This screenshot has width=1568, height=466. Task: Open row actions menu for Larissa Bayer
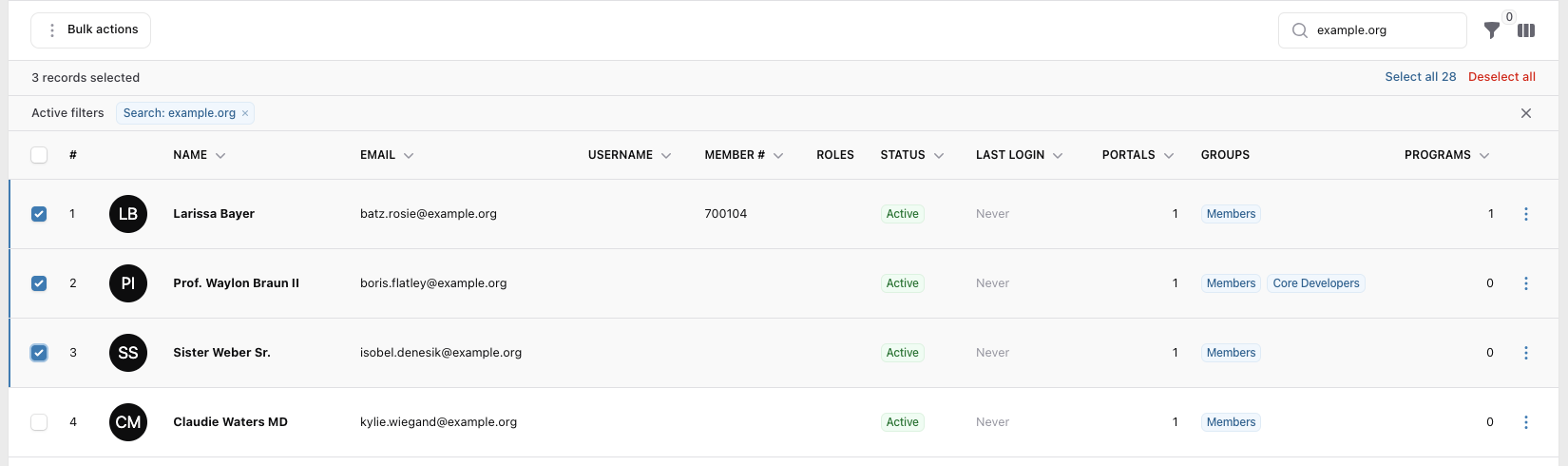coord(1526,214)
